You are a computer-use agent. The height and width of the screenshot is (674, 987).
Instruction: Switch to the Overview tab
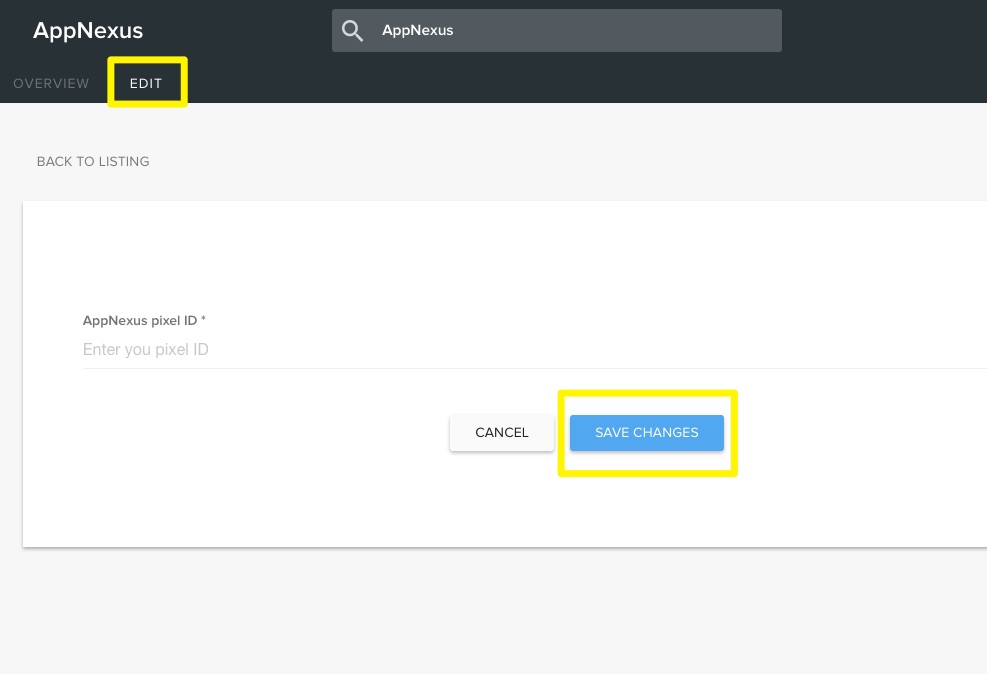(x=51, y=83)
